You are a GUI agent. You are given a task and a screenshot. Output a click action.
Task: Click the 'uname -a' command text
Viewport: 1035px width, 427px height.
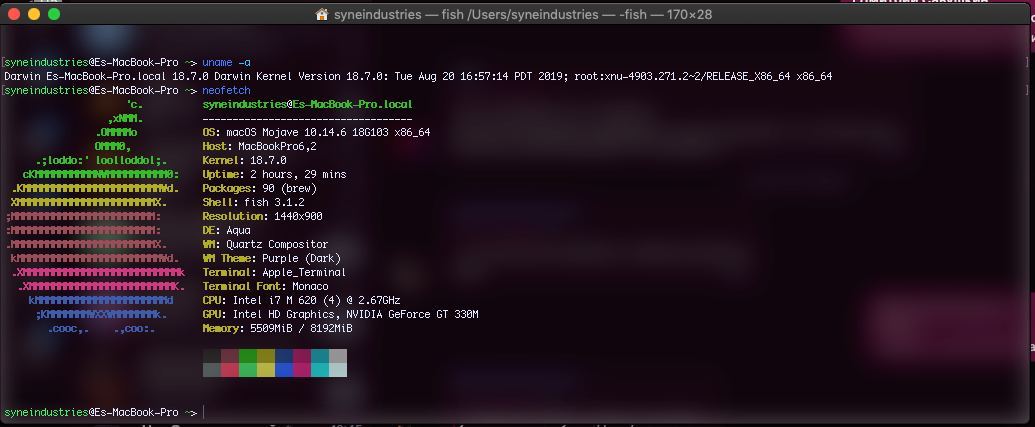226,62
